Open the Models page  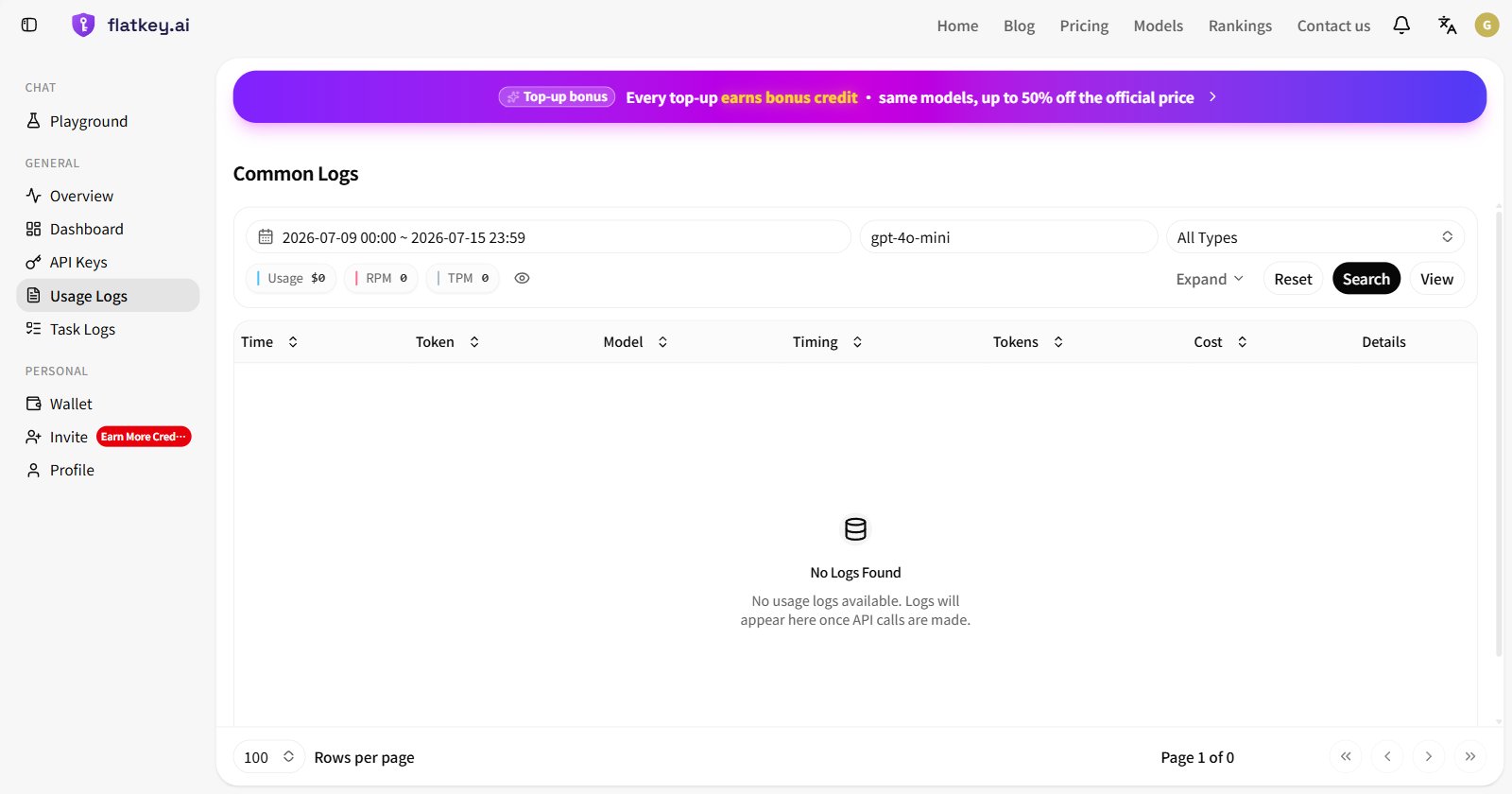[1158, 26]
